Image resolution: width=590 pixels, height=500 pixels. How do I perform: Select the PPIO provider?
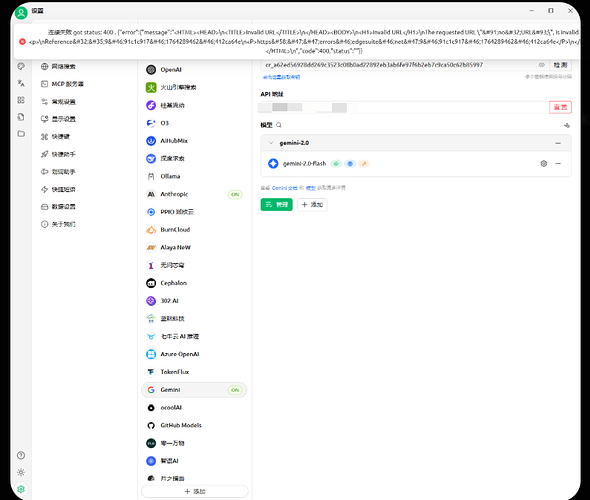click(x=194, y=212)
